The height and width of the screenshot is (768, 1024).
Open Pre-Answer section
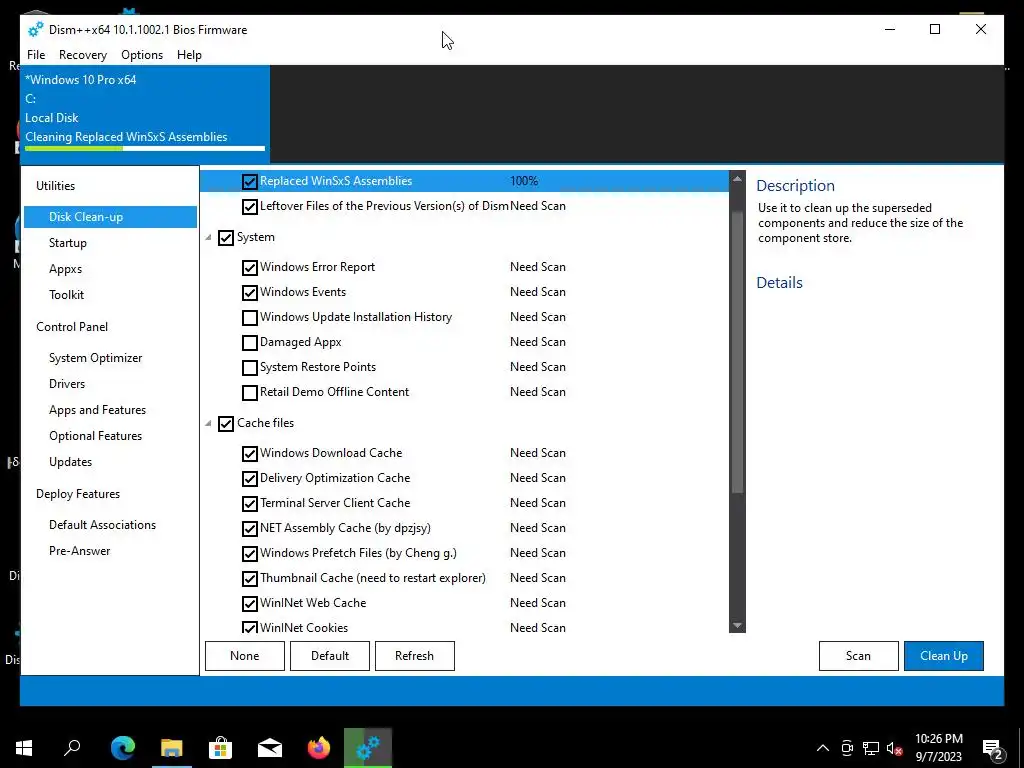tap(80, 551)
